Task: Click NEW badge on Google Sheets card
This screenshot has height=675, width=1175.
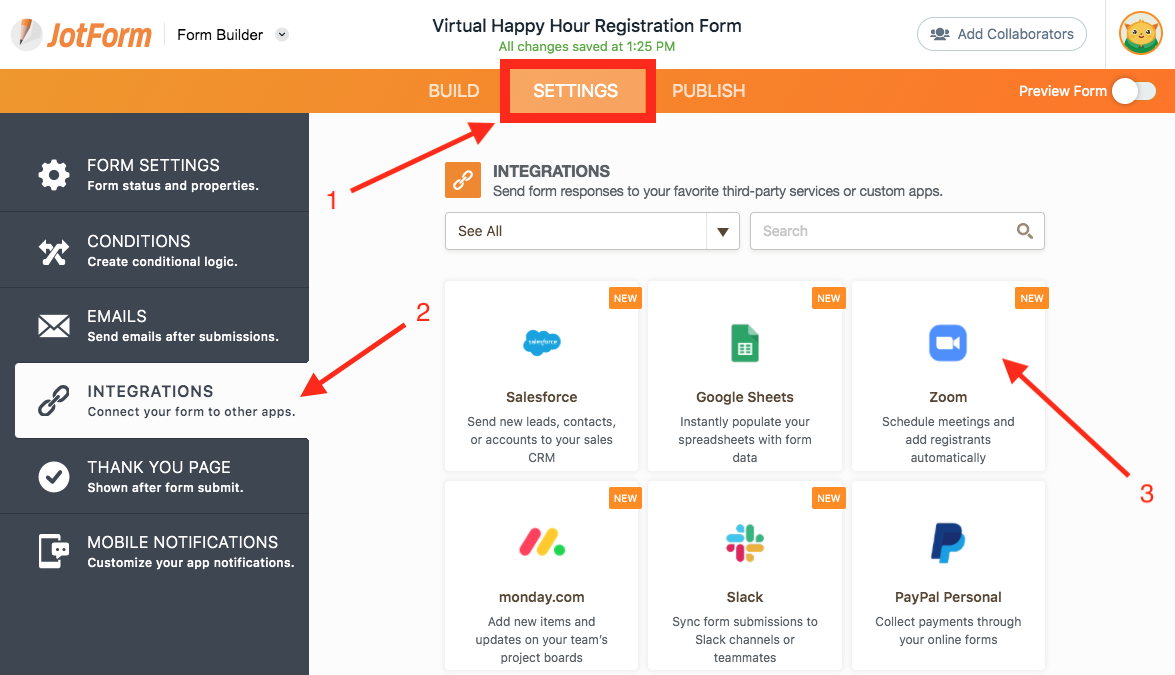Action: pos(829,298)
